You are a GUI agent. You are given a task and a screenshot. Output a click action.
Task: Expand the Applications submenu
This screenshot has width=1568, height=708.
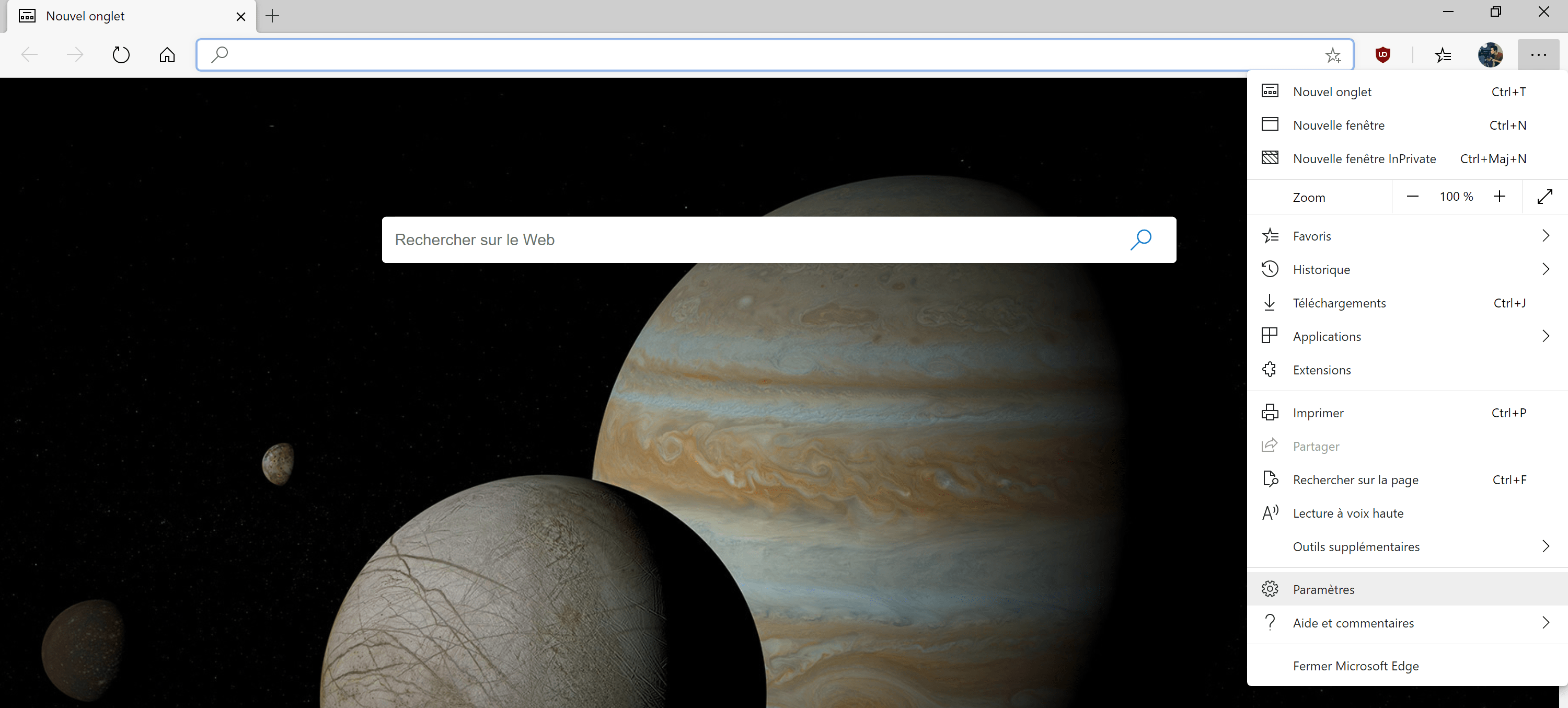tap(1408, 336)
